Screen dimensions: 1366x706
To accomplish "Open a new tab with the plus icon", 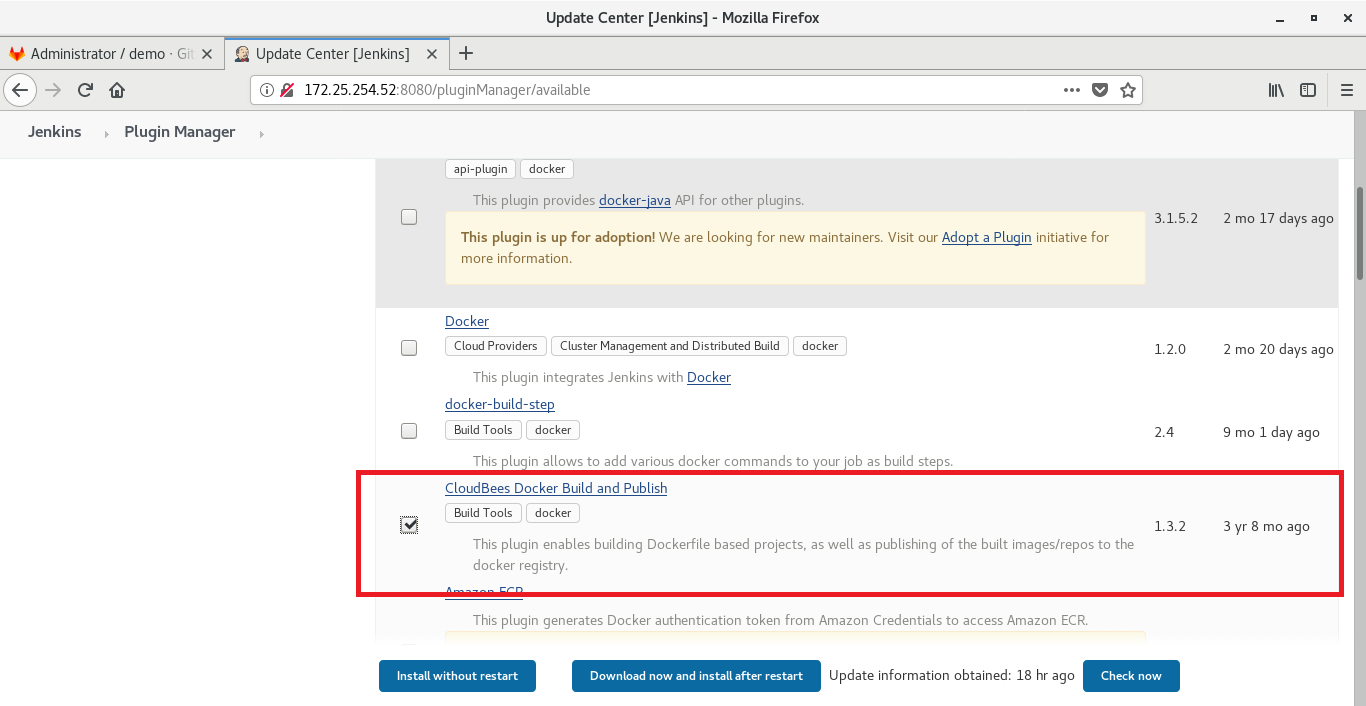I will [x=465, y=53].
